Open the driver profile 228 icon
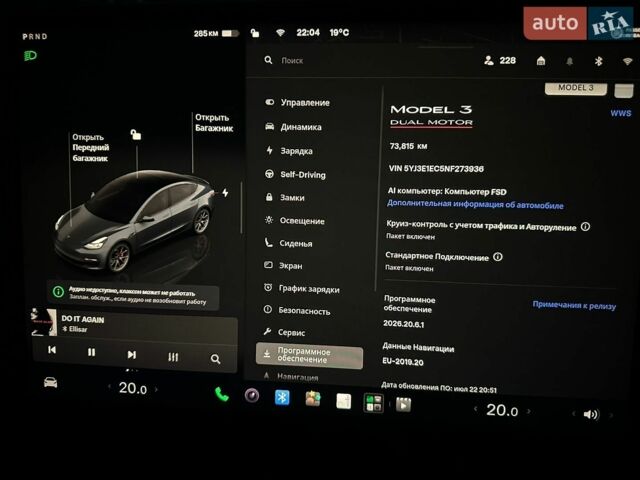Screen dimensions: 640x480 click(500, 60)
